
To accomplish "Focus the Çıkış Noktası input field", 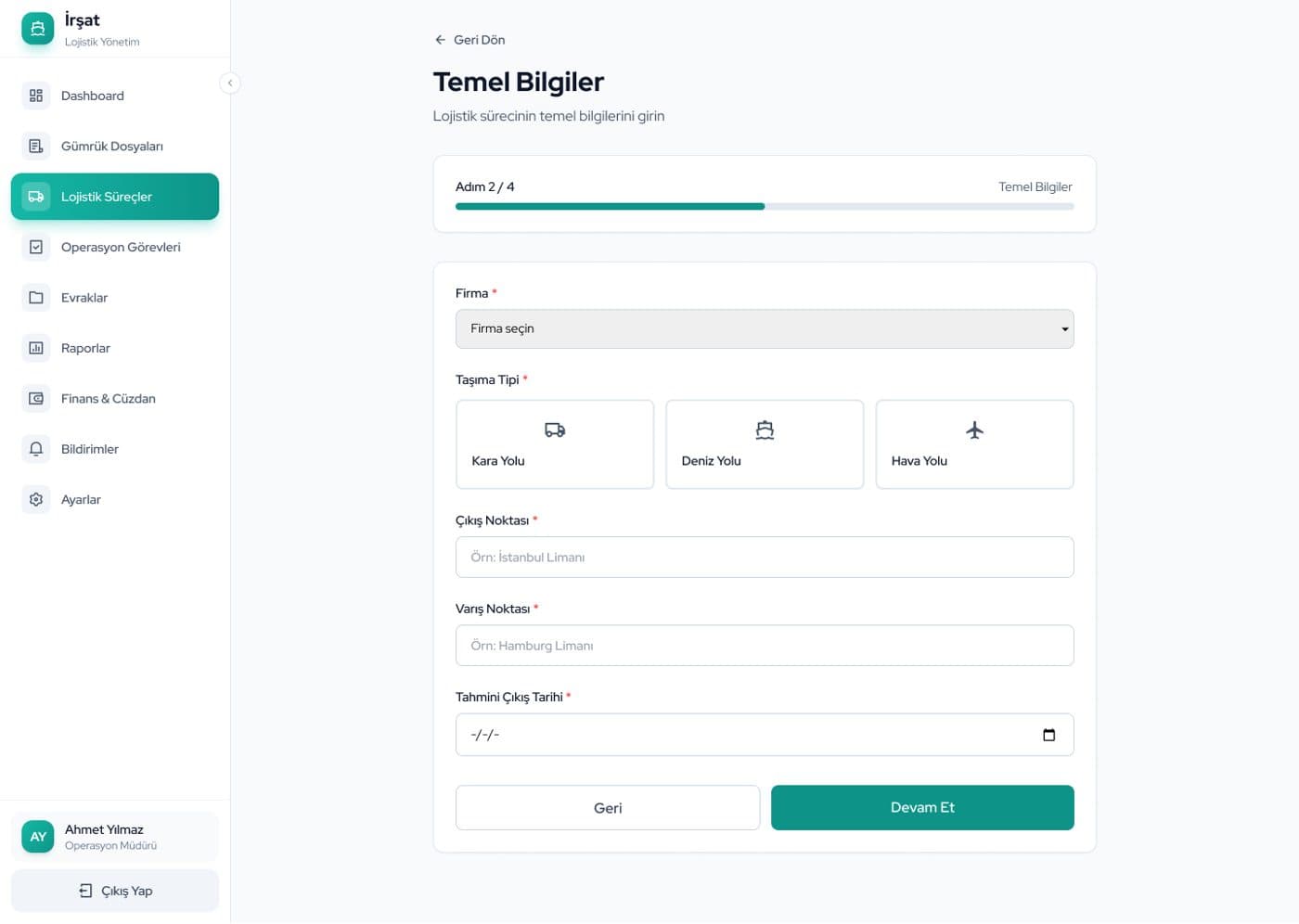I will [765, 557].
